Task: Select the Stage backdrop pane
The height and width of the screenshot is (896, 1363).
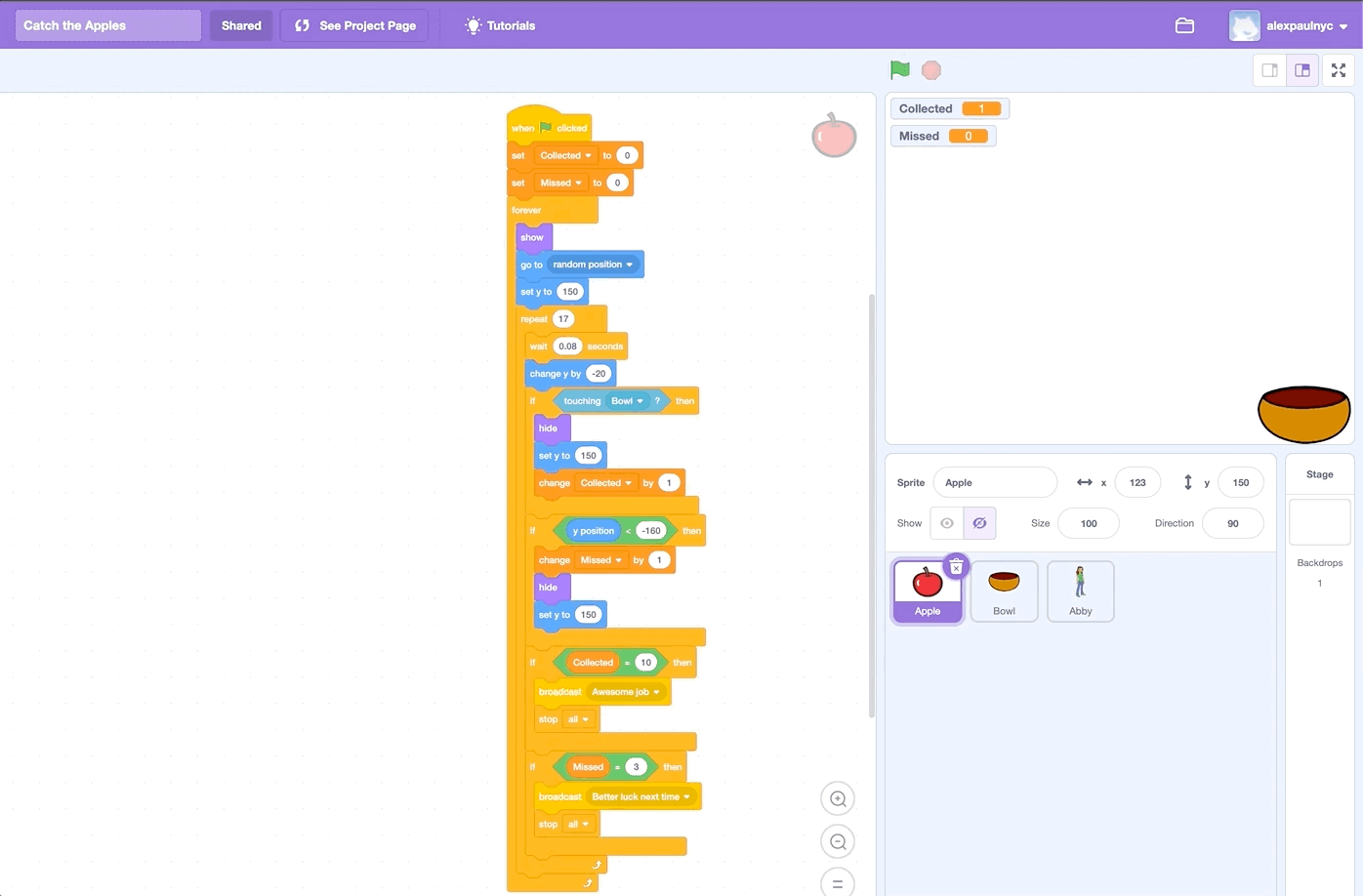Action: pyautogui.click(x=1319, y=522)
